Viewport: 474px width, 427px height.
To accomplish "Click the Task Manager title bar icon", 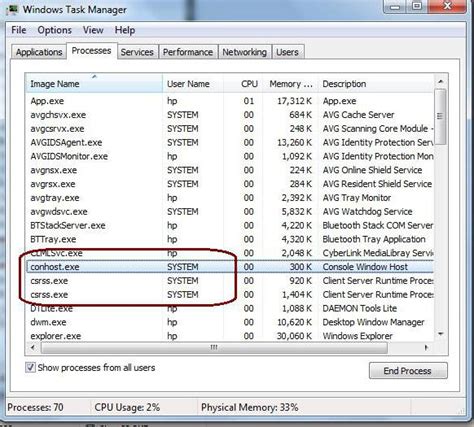I will pos(12,9).
